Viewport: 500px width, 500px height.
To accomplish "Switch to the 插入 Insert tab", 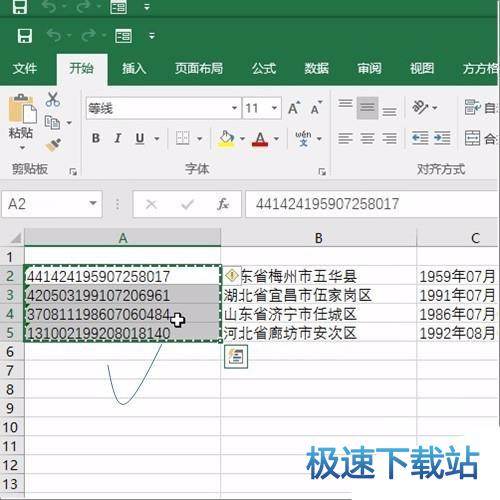I will (134, 69).
